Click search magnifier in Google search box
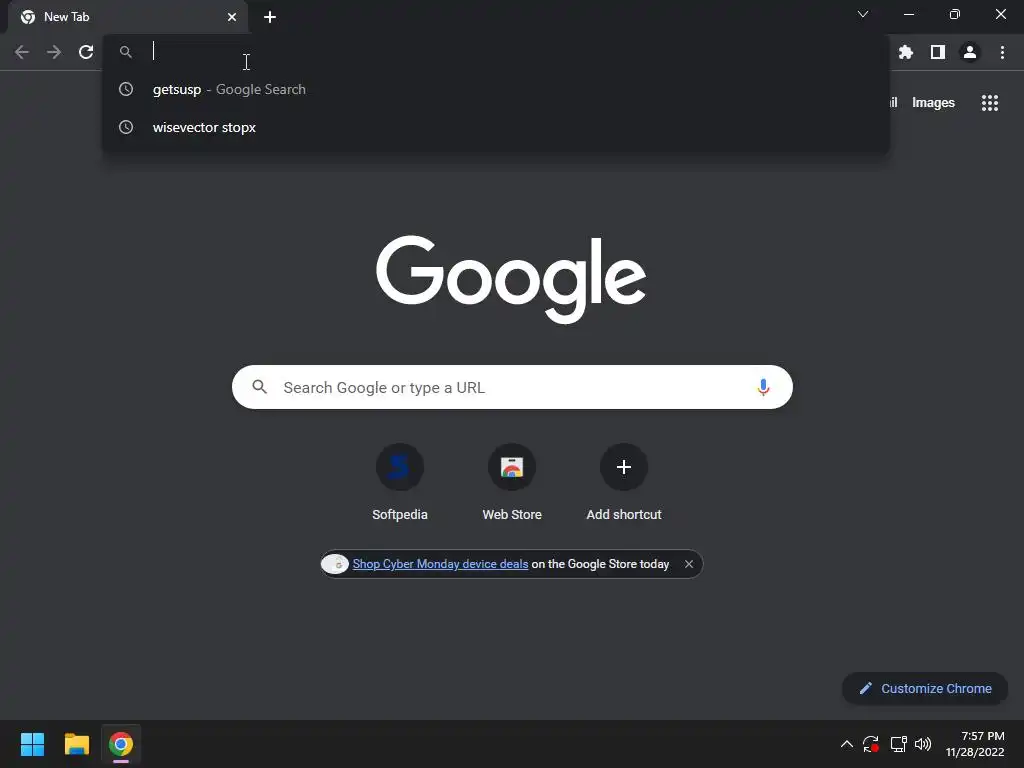The height and width of the screenshot is (768, 1024). pos(259,387)
